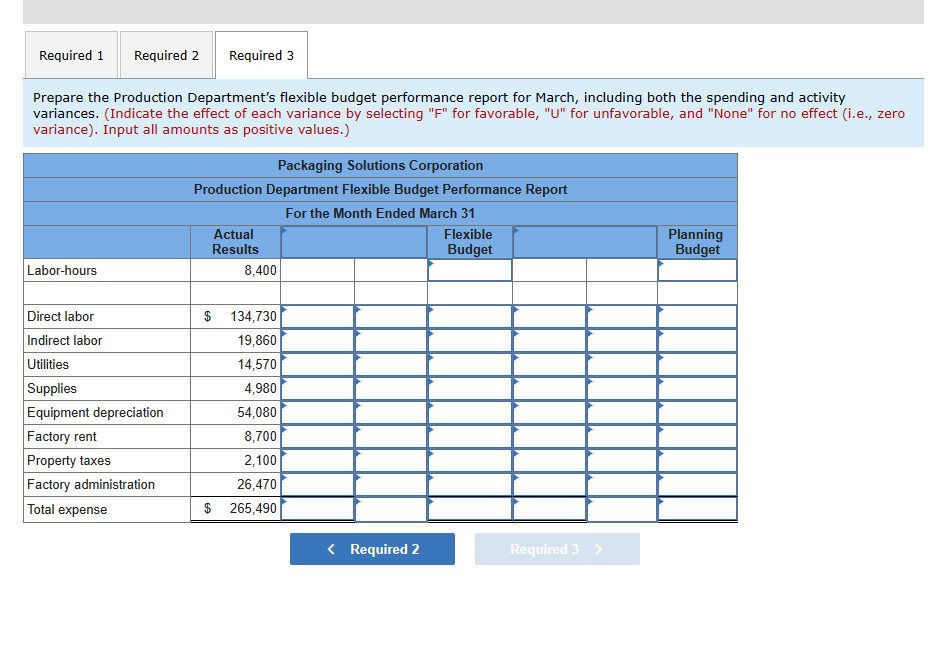Click the Indirect labor Flexible Budget cell
952x648 pixels.
pyautogui.click(x=469, y=340)
